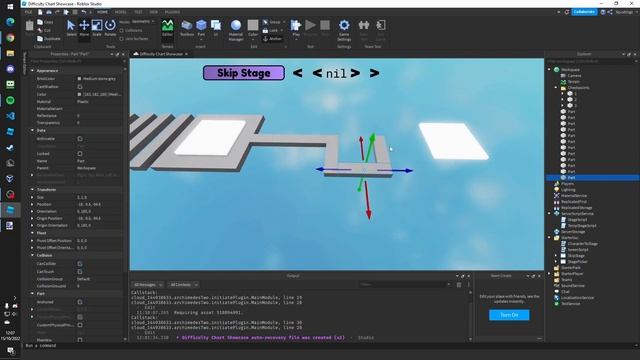
Task: Open Microsoft Edge from the taskbar
Action: (10, 22)
